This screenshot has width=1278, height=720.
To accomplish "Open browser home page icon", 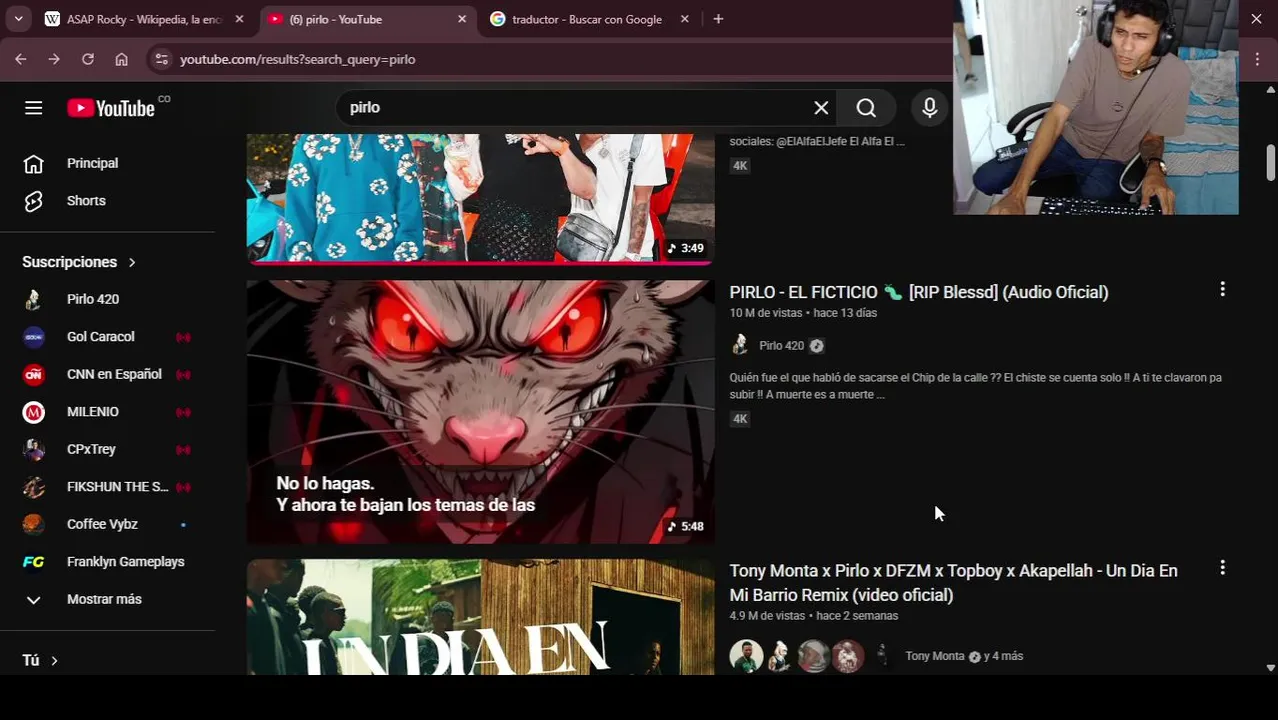I will pyautogui.click(x=121, y=59).
